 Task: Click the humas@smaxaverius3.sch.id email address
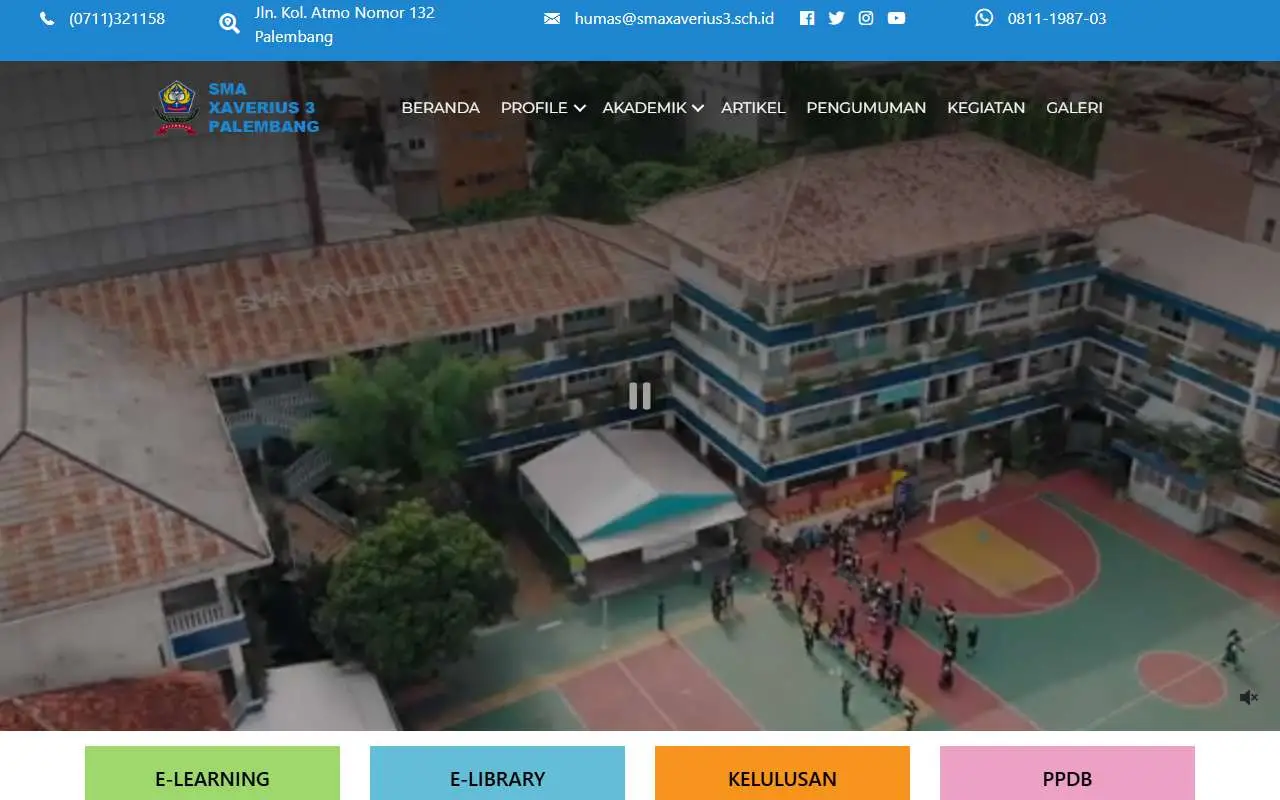[674, 19]
